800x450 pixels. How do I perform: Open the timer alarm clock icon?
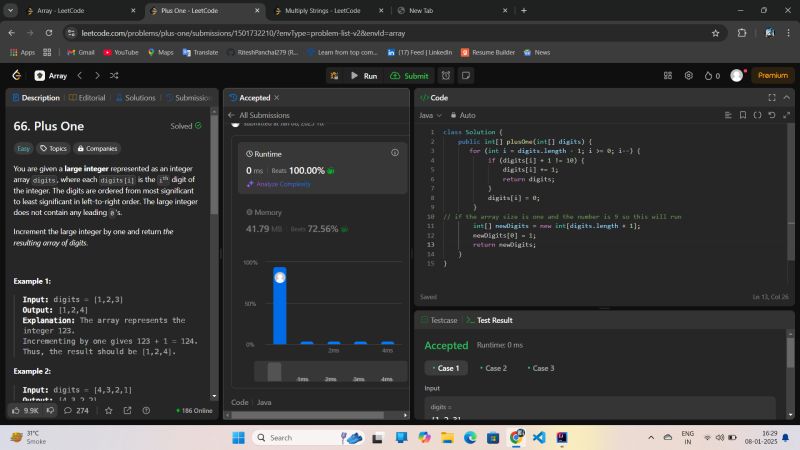446,76
